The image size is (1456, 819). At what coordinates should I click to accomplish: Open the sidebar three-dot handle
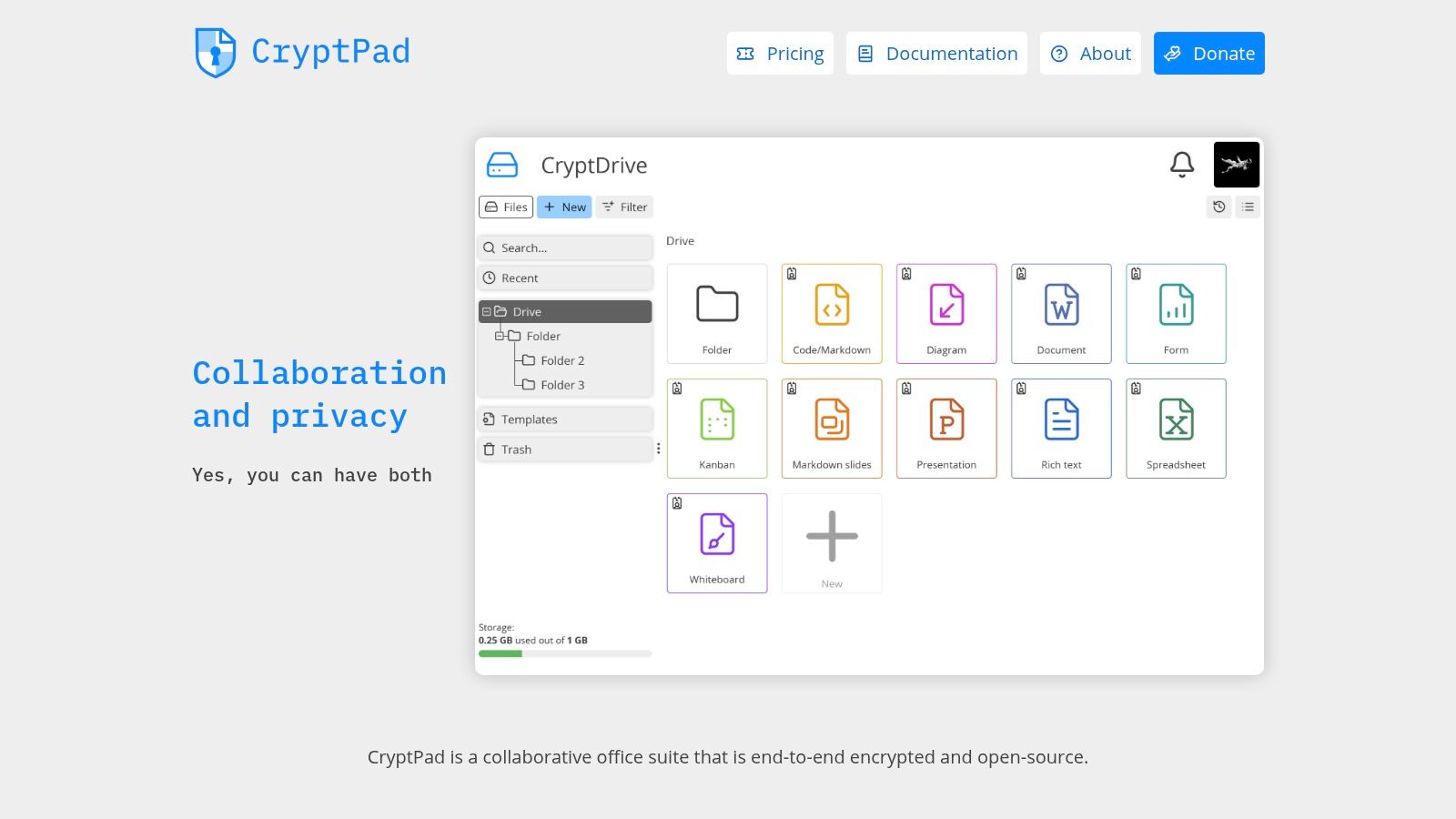(658, 449)
